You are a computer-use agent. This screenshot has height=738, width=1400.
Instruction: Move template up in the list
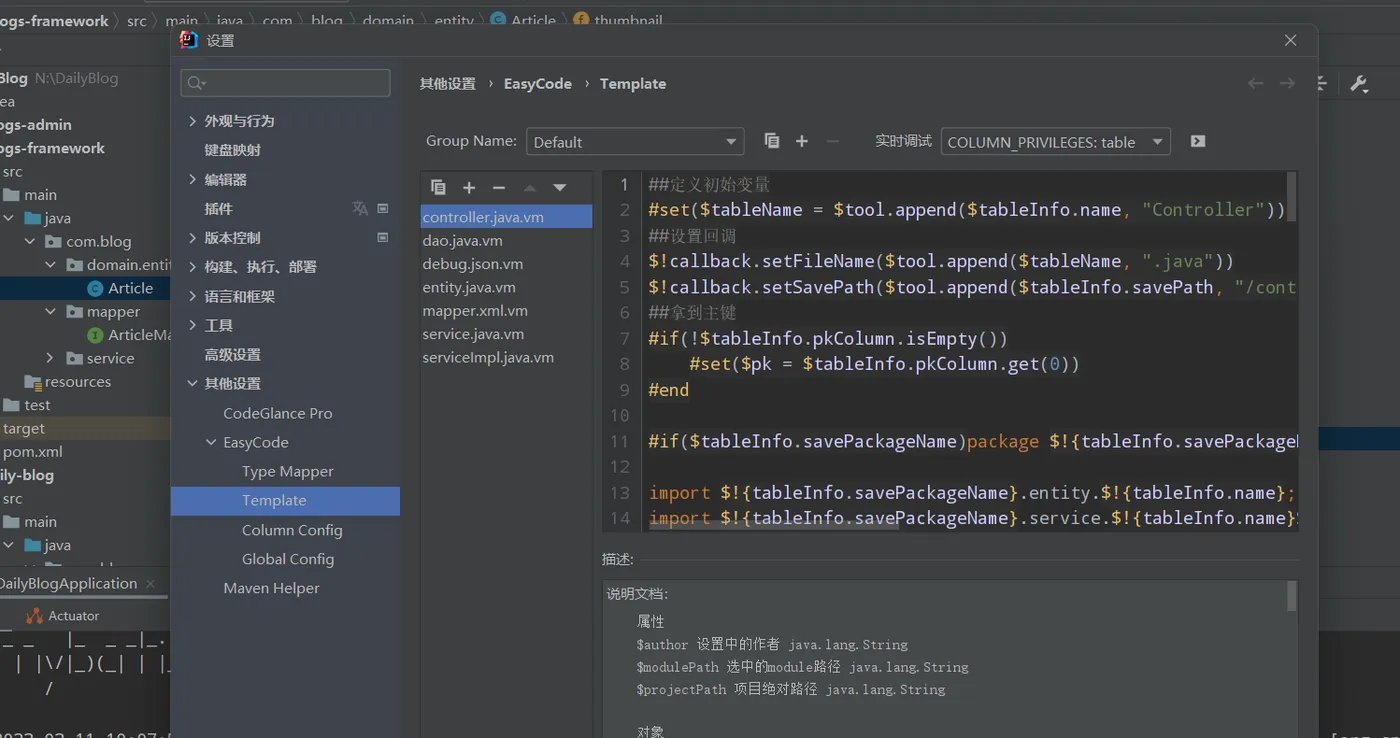[x=530, y=187]
